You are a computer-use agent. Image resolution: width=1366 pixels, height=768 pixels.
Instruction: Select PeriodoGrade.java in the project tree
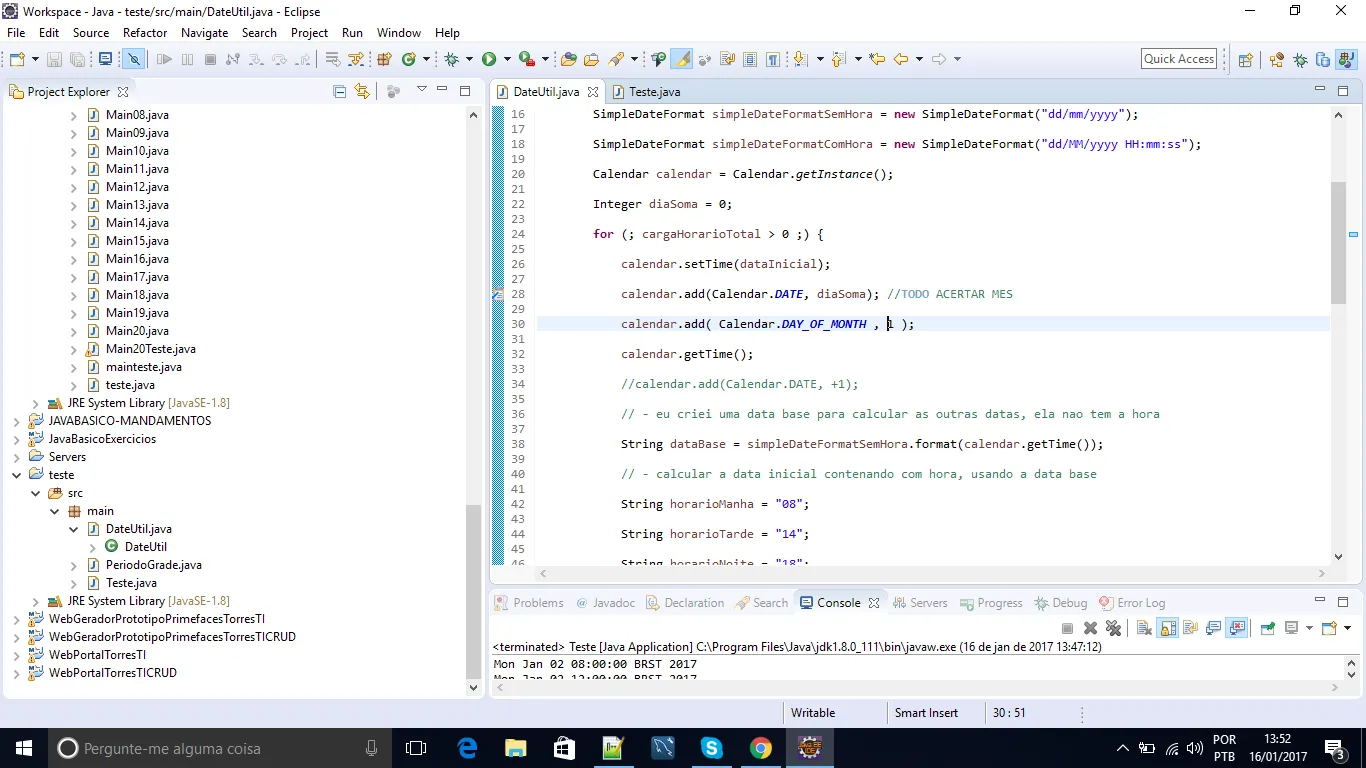[153, 565]
